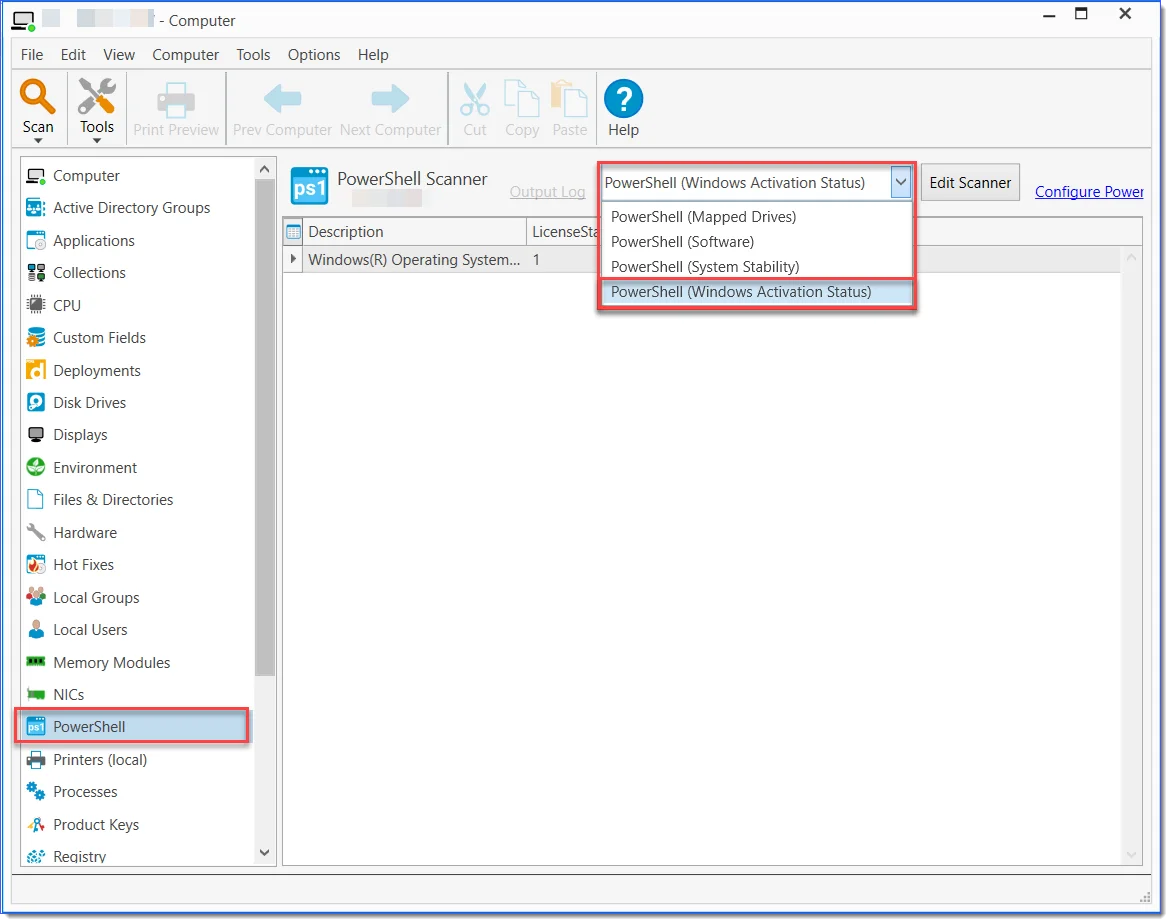Open the Deployments page
The width and height of the screenshot is (1171, 924).
[96, 371]
